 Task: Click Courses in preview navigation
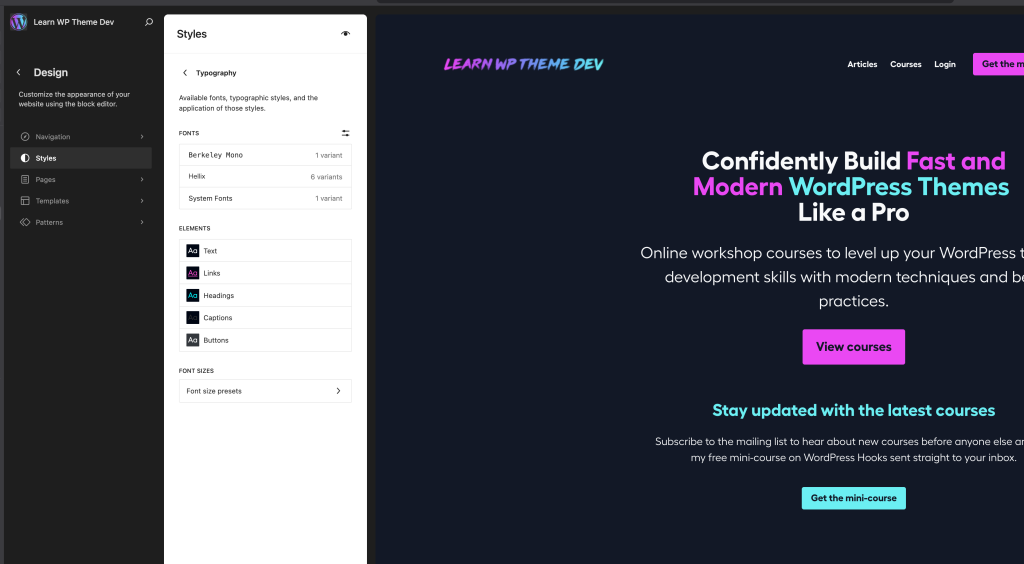(906, 64)
